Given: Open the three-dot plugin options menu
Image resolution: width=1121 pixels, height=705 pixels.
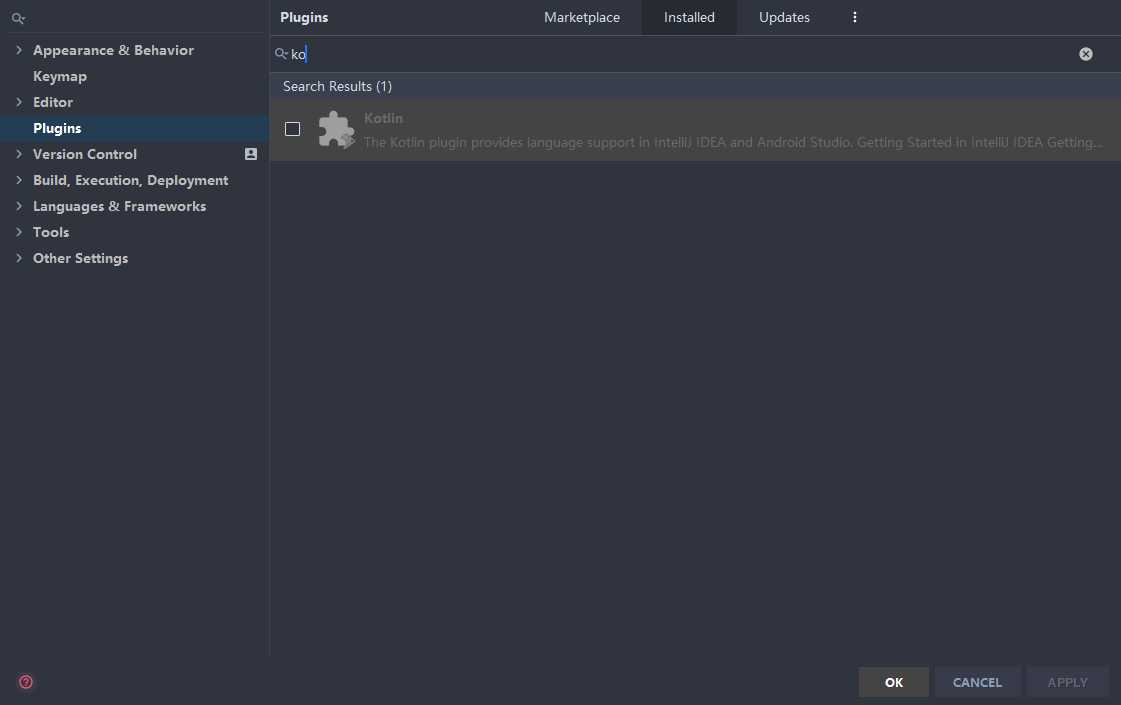Looking at the screenshot, I should coord(855,17).
